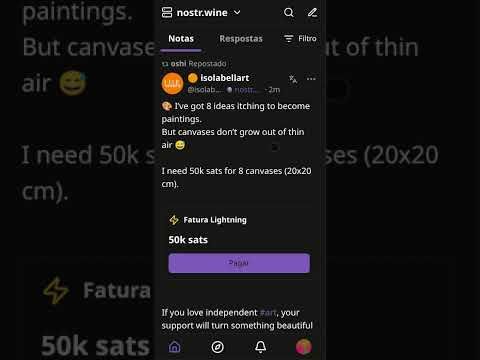Click the isolabellart display name
The height and width of the screenshot is (360, 480).
225,78
